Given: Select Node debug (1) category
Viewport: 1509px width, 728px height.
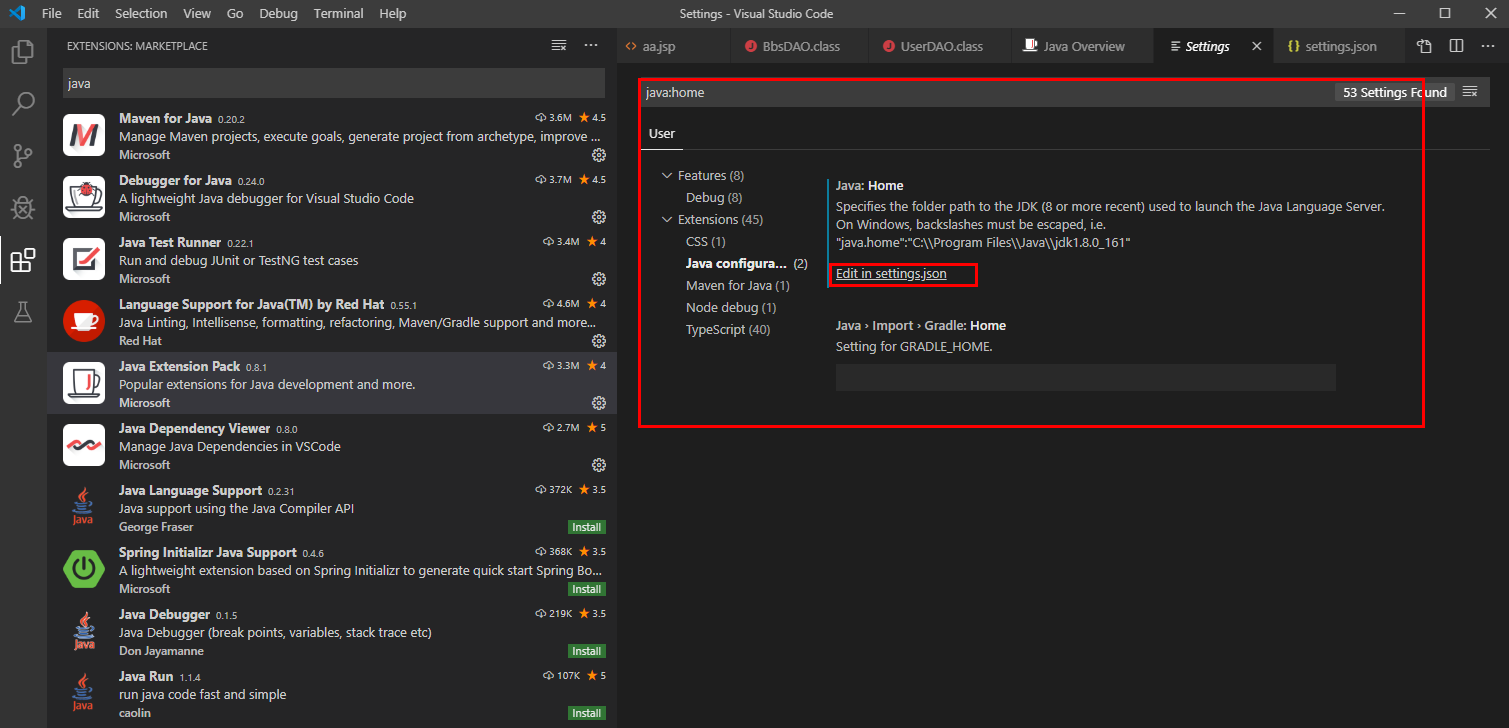Looking at the screenshot, I should (731, 307).
